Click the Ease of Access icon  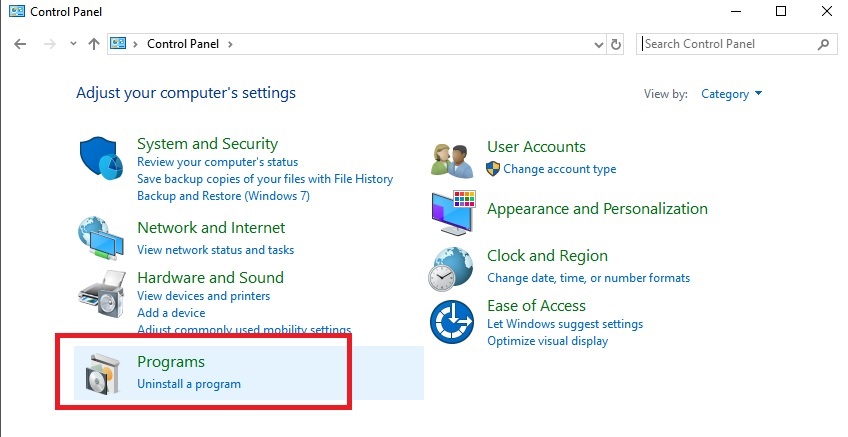pos(451,322)
